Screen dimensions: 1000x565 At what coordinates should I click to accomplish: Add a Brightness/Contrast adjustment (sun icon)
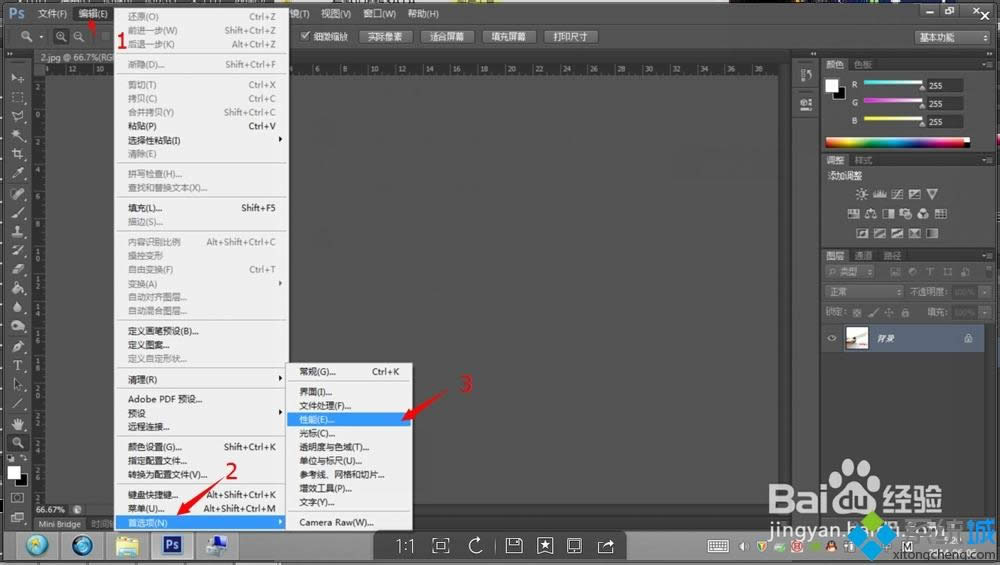(862, 194)
